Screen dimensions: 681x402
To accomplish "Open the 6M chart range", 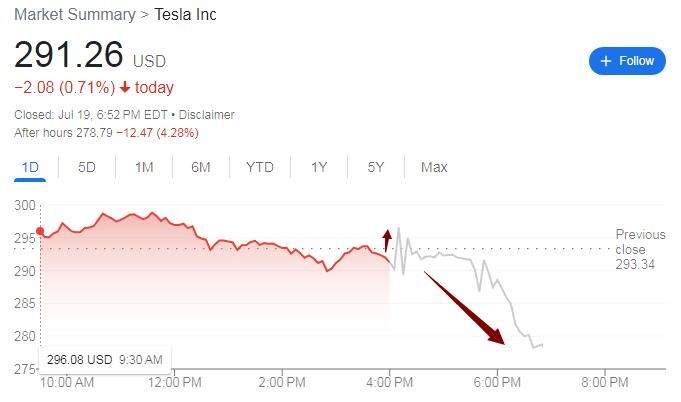I will [x=201, y=167].
